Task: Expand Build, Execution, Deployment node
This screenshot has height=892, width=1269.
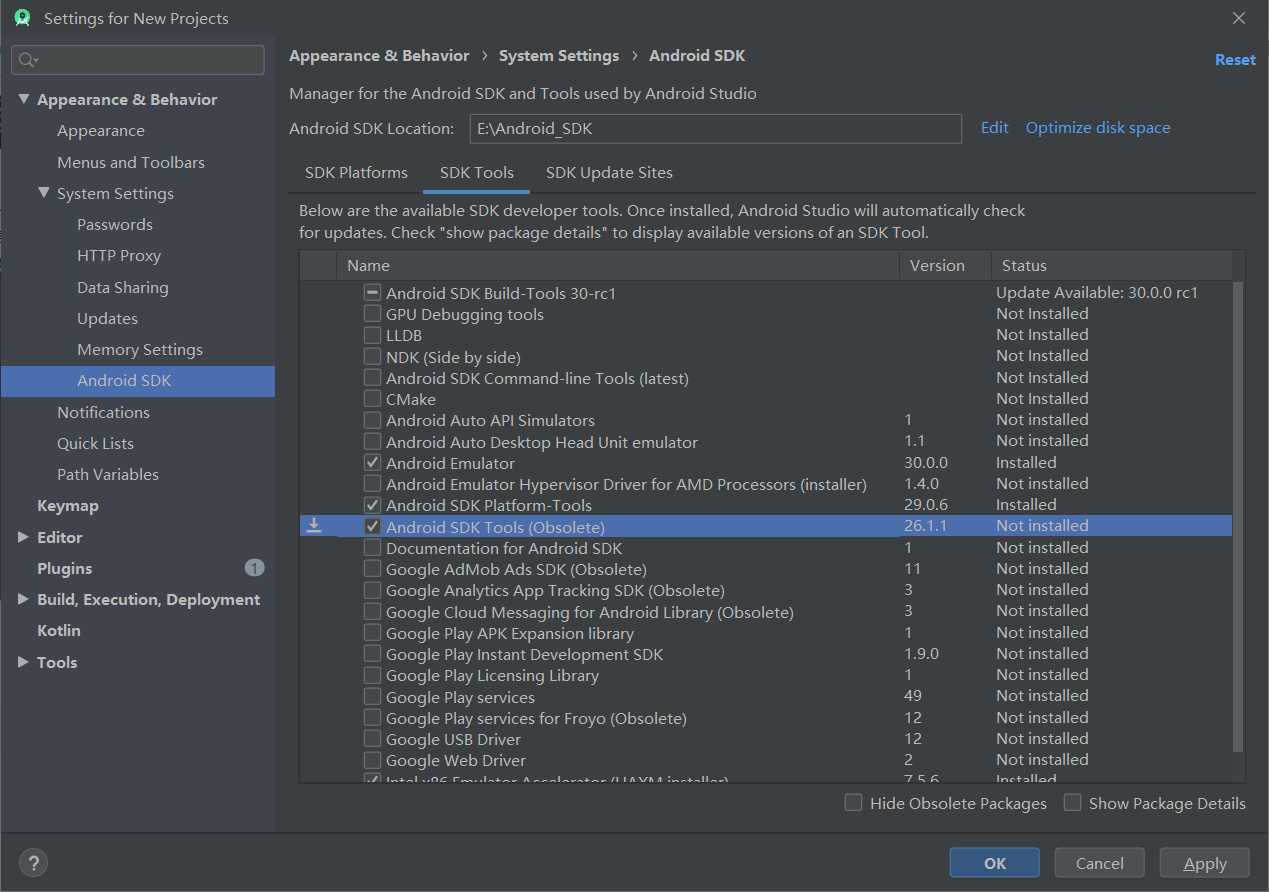Action: pos(24,599)
